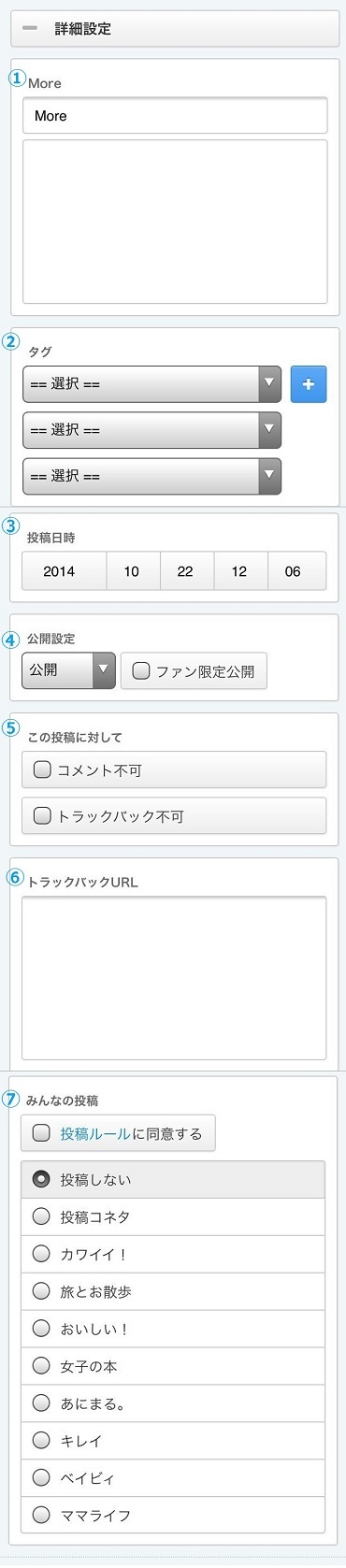Screen dimensions: 346x1568
Task: Click the トラックバックURL text area
Action: [174, 978]
